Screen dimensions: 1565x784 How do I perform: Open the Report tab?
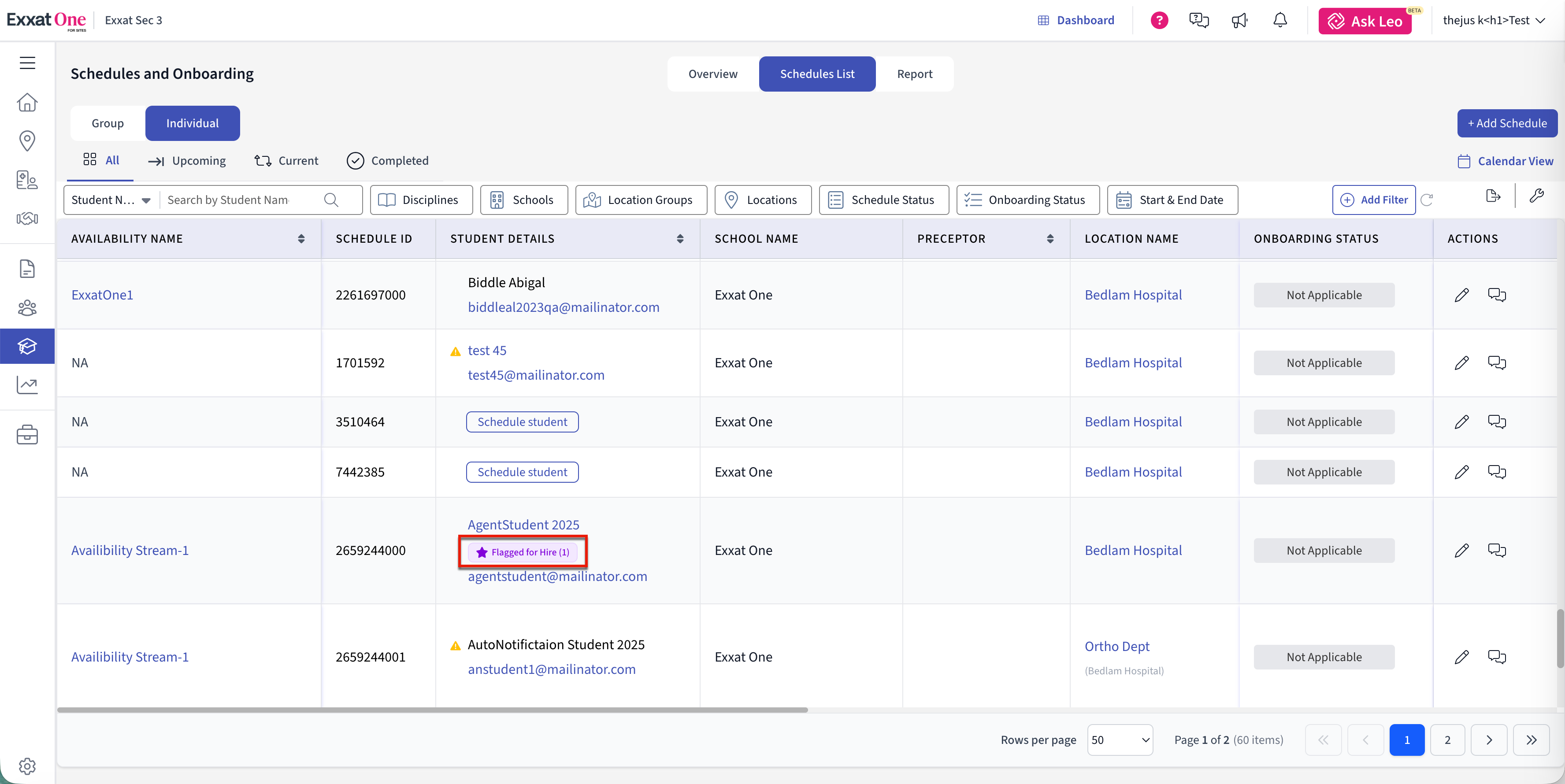point(914,74)
